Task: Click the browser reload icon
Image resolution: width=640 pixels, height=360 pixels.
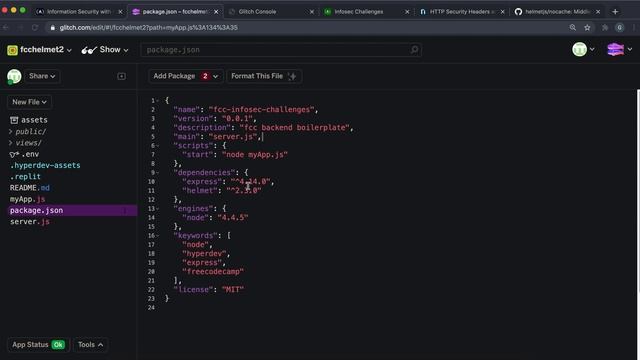Action: [35, 27]
